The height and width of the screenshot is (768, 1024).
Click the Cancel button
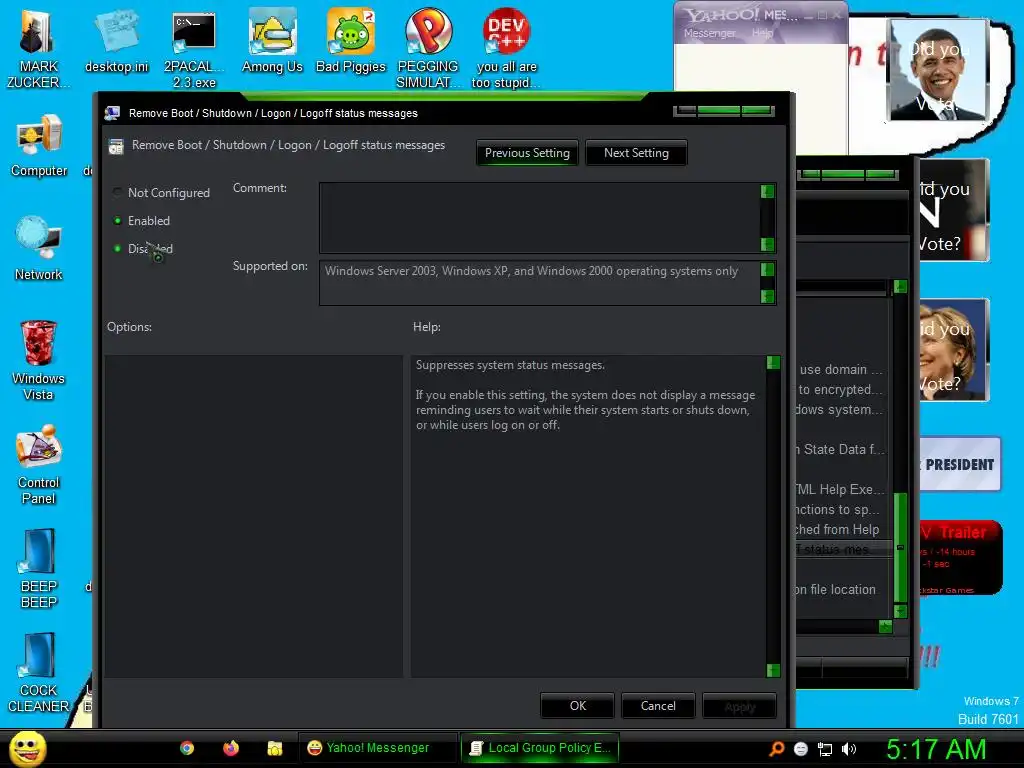click(x=658, y=706)
